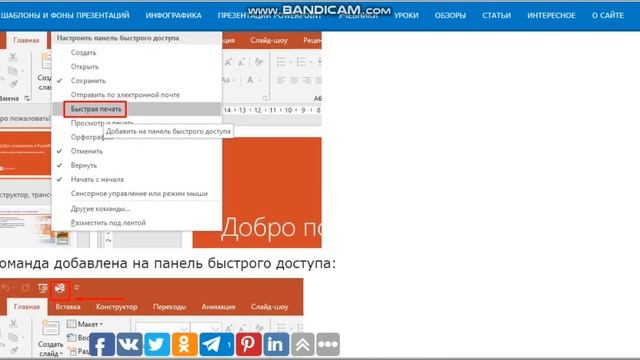Toggle the checked Начать с начала entry
Image resolution: width=640 pixels, height=360 pixels.
pyautogui.click(x=137, y=179)
